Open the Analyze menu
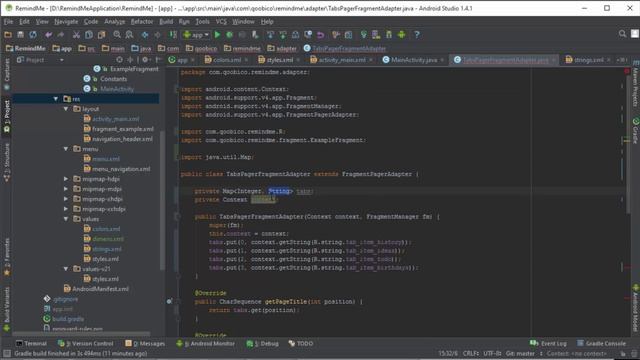 (115, 22)
